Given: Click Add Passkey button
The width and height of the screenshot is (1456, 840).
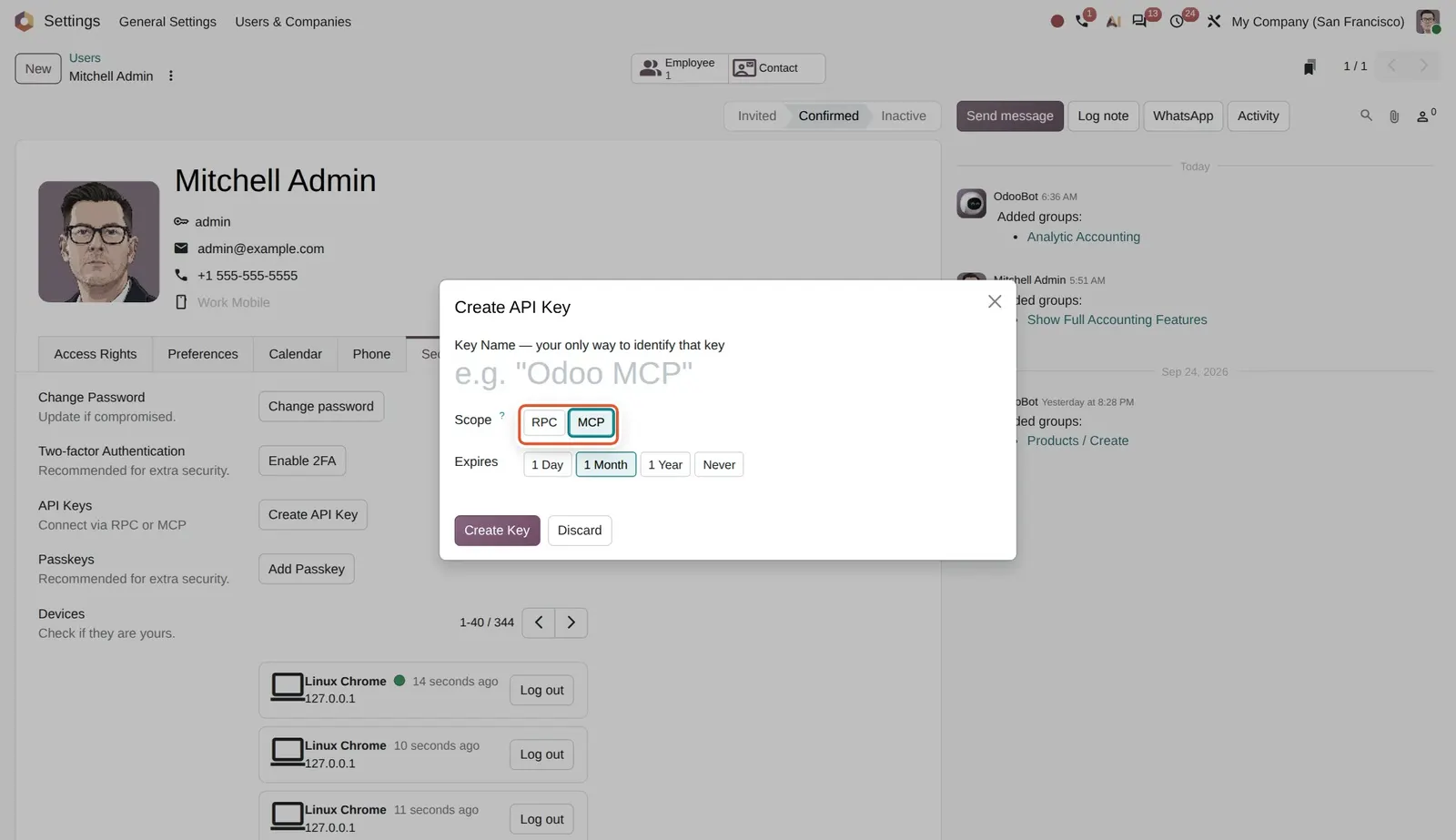Looking at the screenshot, I should tap(307, 570).
